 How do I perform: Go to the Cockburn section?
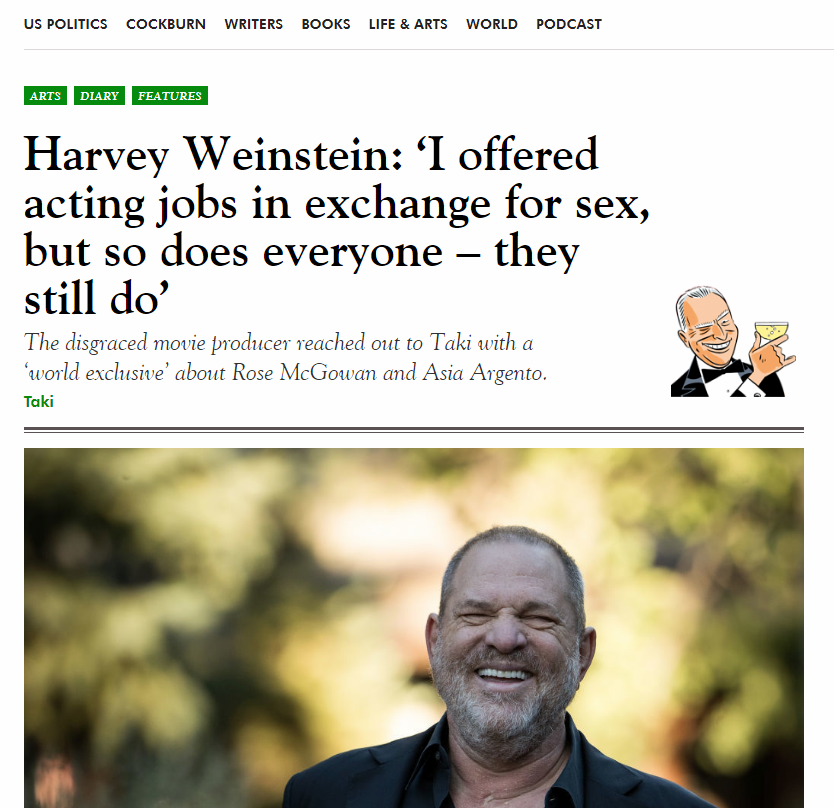166,24
